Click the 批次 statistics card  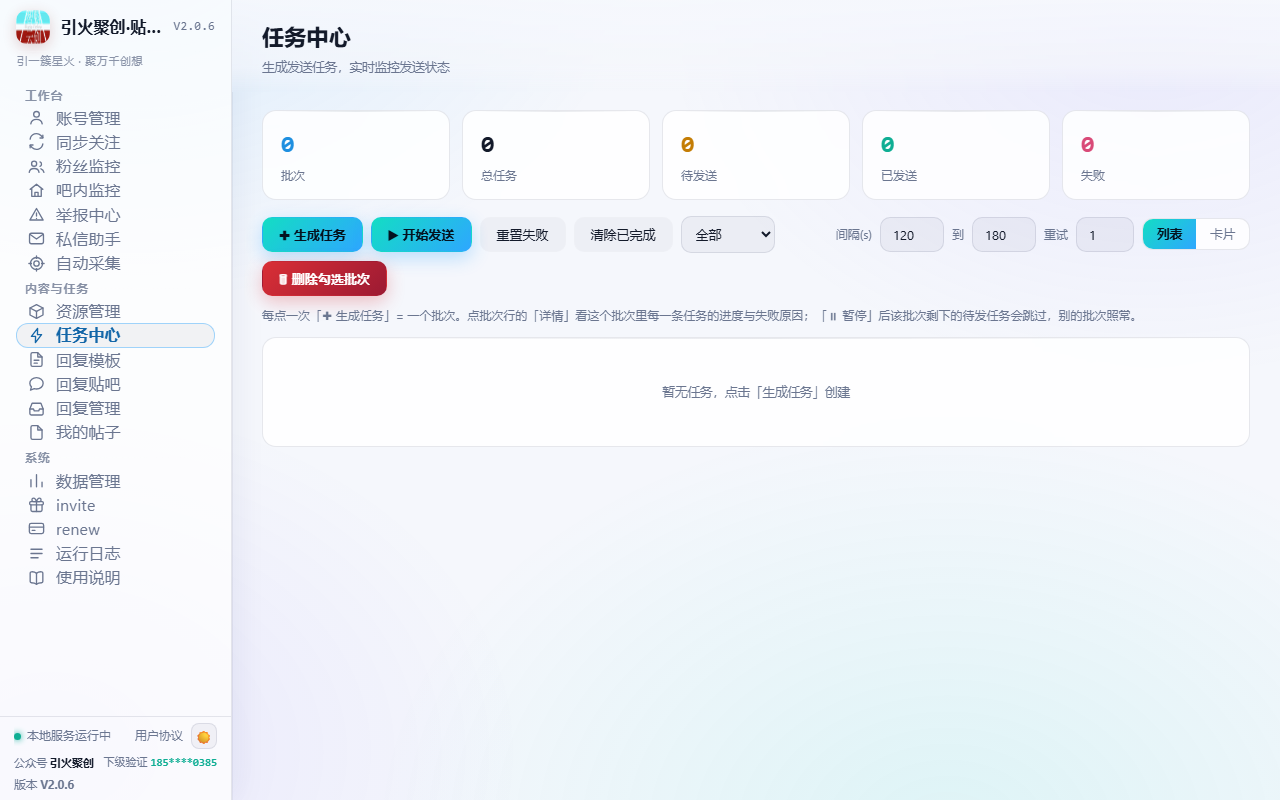[356, 155]
